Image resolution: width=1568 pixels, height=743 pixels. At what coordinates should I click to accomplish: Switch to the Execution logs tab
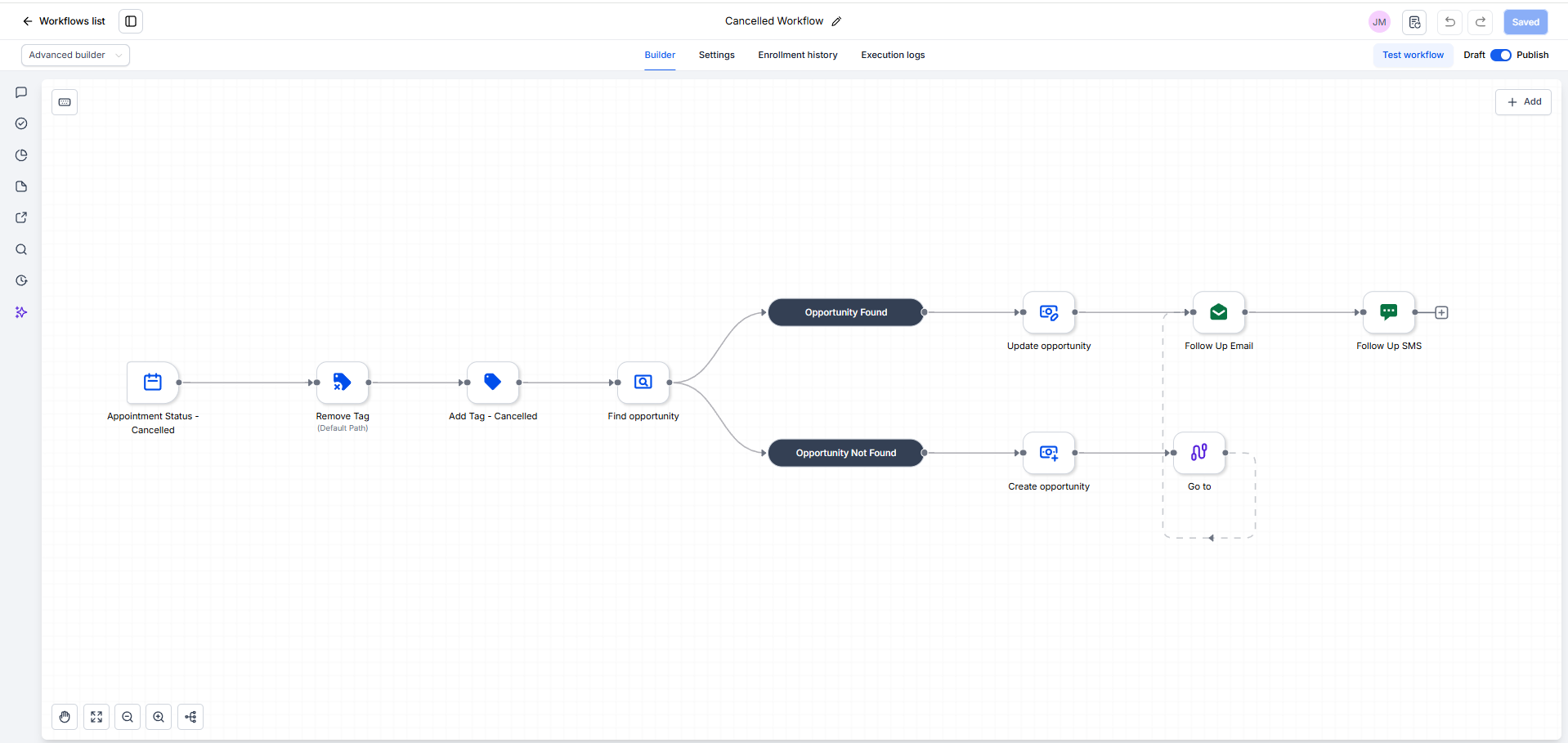[x=893, y=55]
